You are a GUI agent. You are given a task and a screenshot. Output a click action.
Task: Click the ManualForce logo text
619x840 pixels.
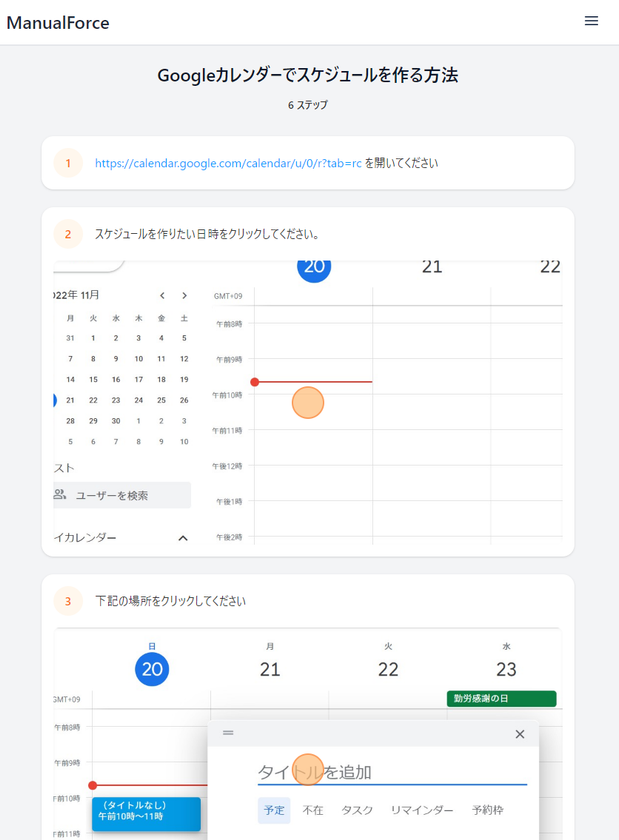[x=58, y=22]
